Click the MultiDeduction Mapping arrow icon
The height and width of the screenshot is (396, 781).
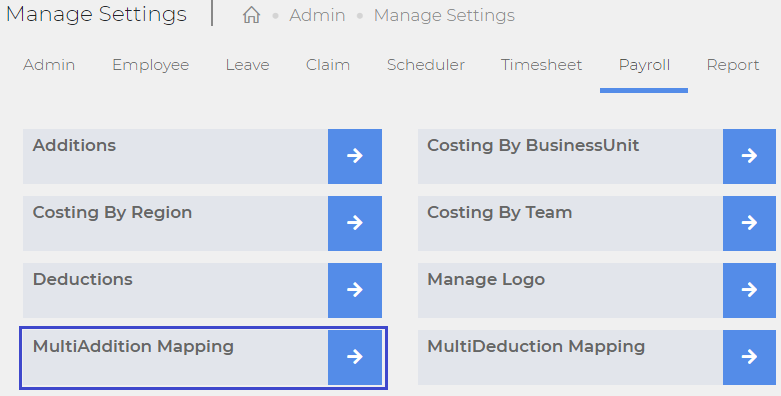point(749,357)
